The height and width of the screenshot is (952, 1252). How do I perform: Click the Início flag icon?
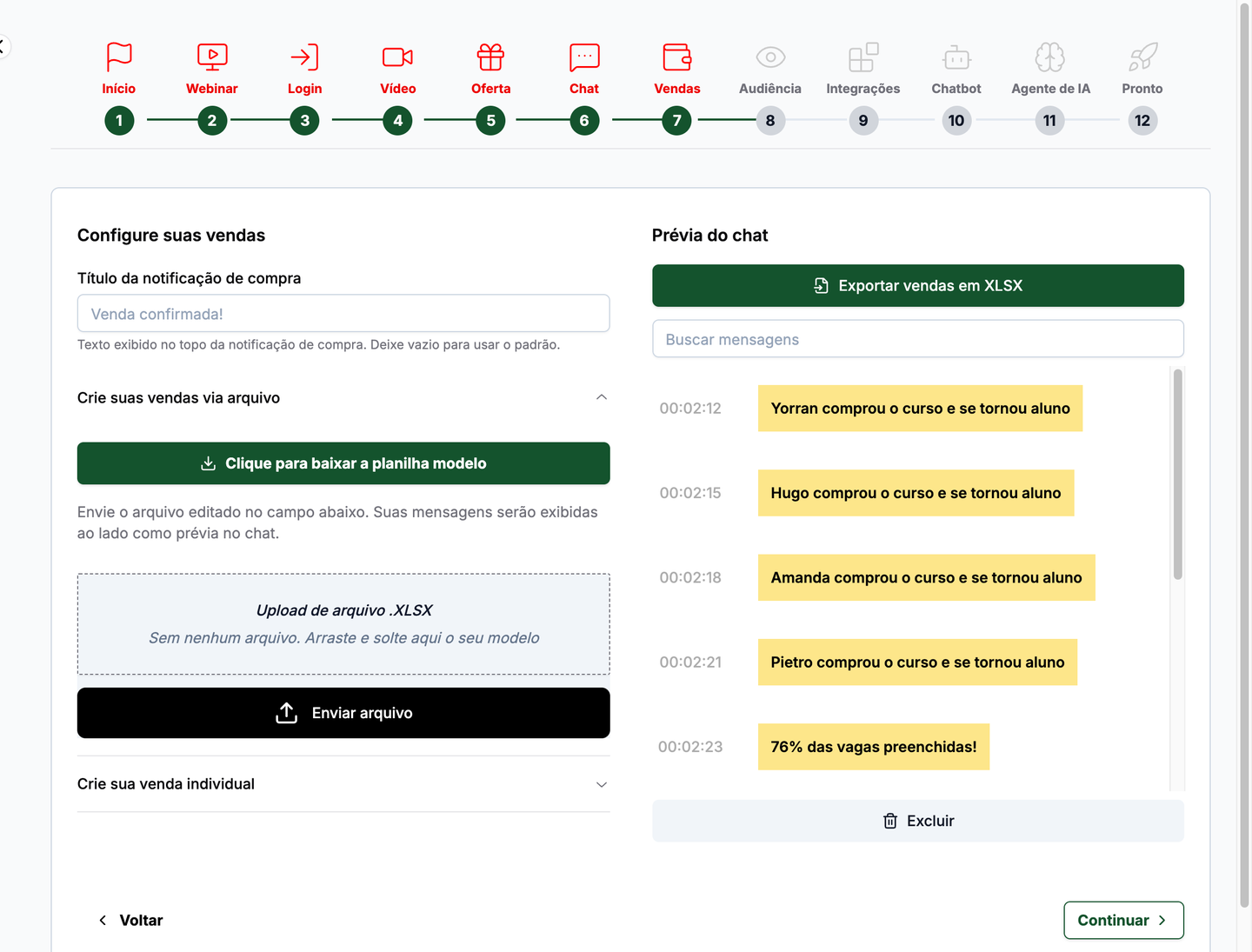(119, 57)
